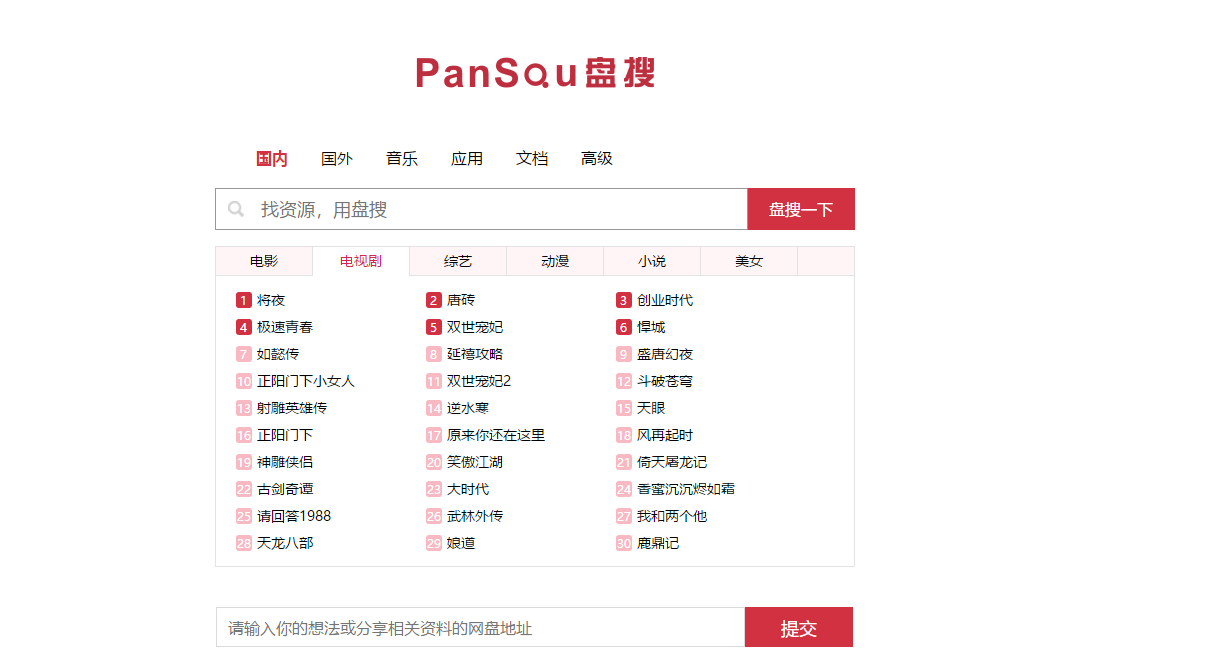Screen dimensions: 1229x666
Task: Click the 悍城 link
Action: click(651, 327)
